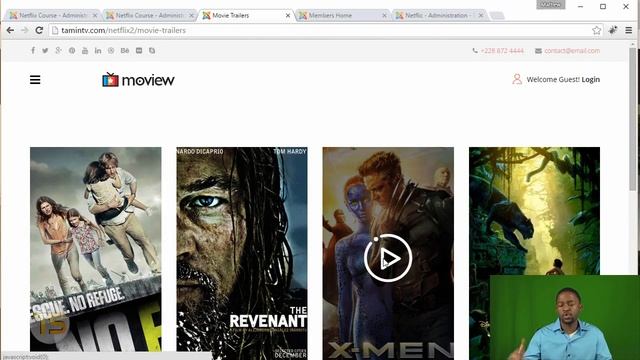The image size is (640, 360).
Task: Click the moview logo
Action: coord(138,80)
